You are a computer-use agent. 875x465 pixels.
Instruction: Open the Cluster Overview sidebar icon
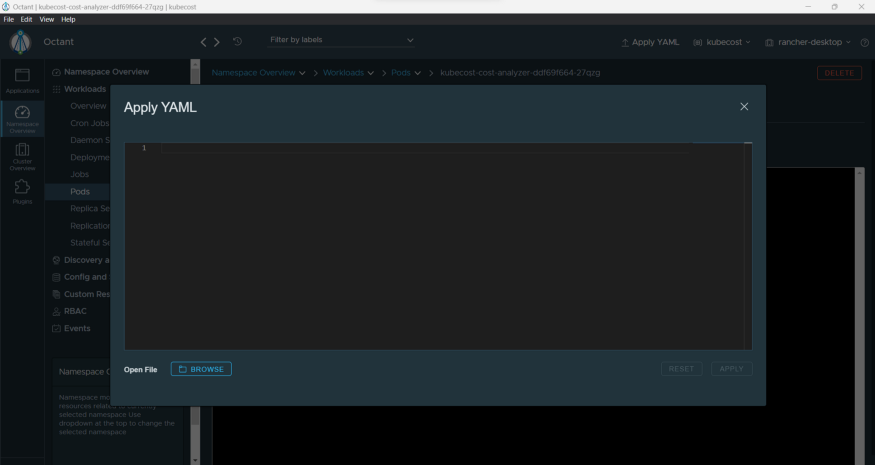coord(21,155)
